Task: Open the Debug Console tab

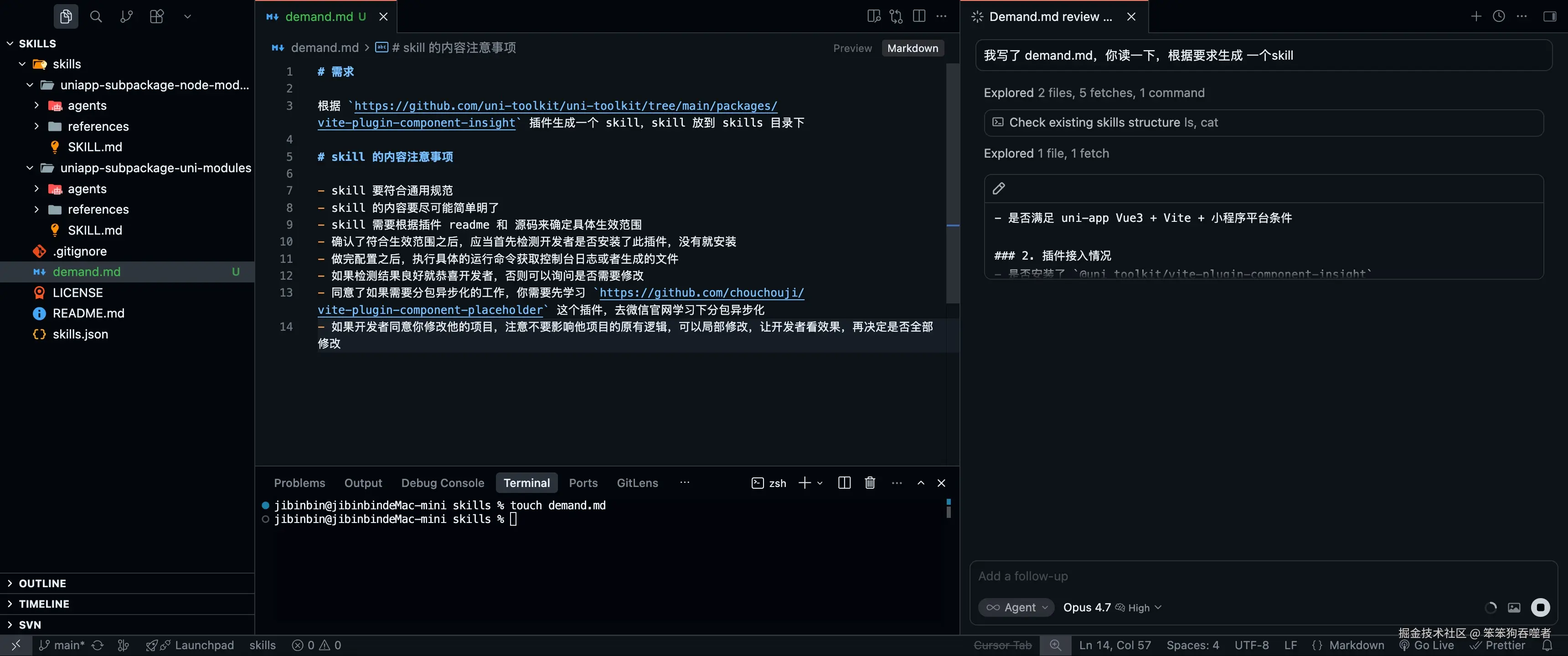Action: [443, 482]
